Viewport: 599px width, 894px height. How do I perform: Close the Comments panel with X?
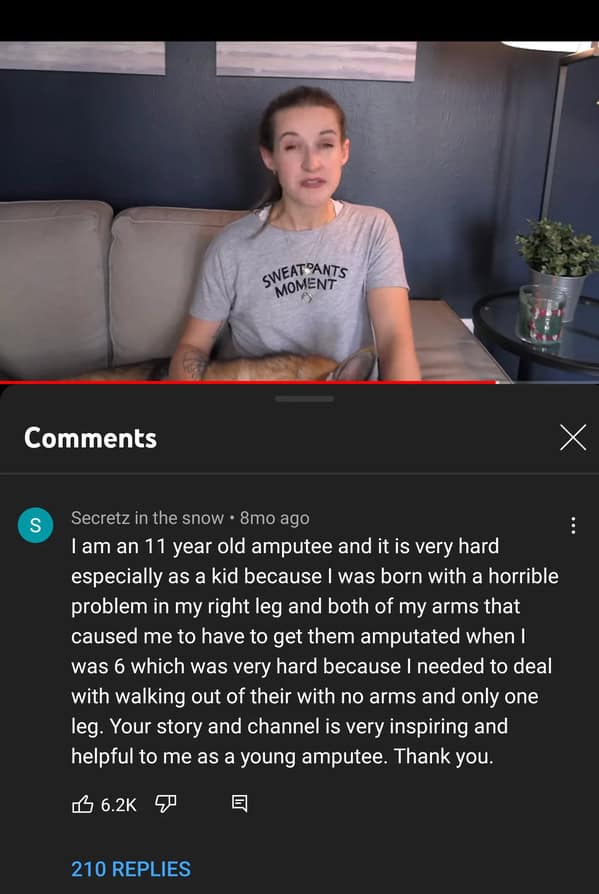click(573, 438)
